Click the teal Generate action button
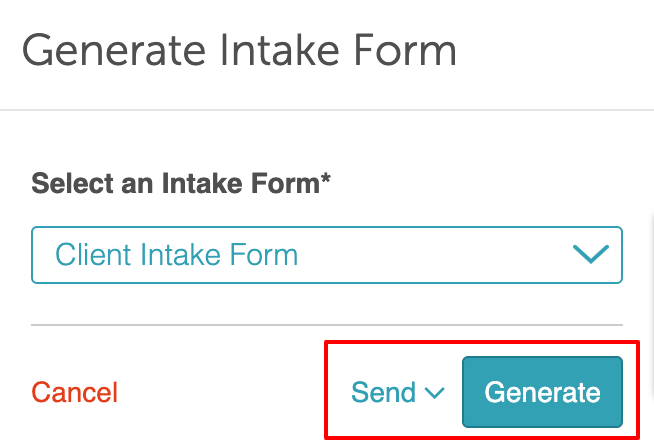The width and height of the screenshot is (654, 446). coord(542,392)
